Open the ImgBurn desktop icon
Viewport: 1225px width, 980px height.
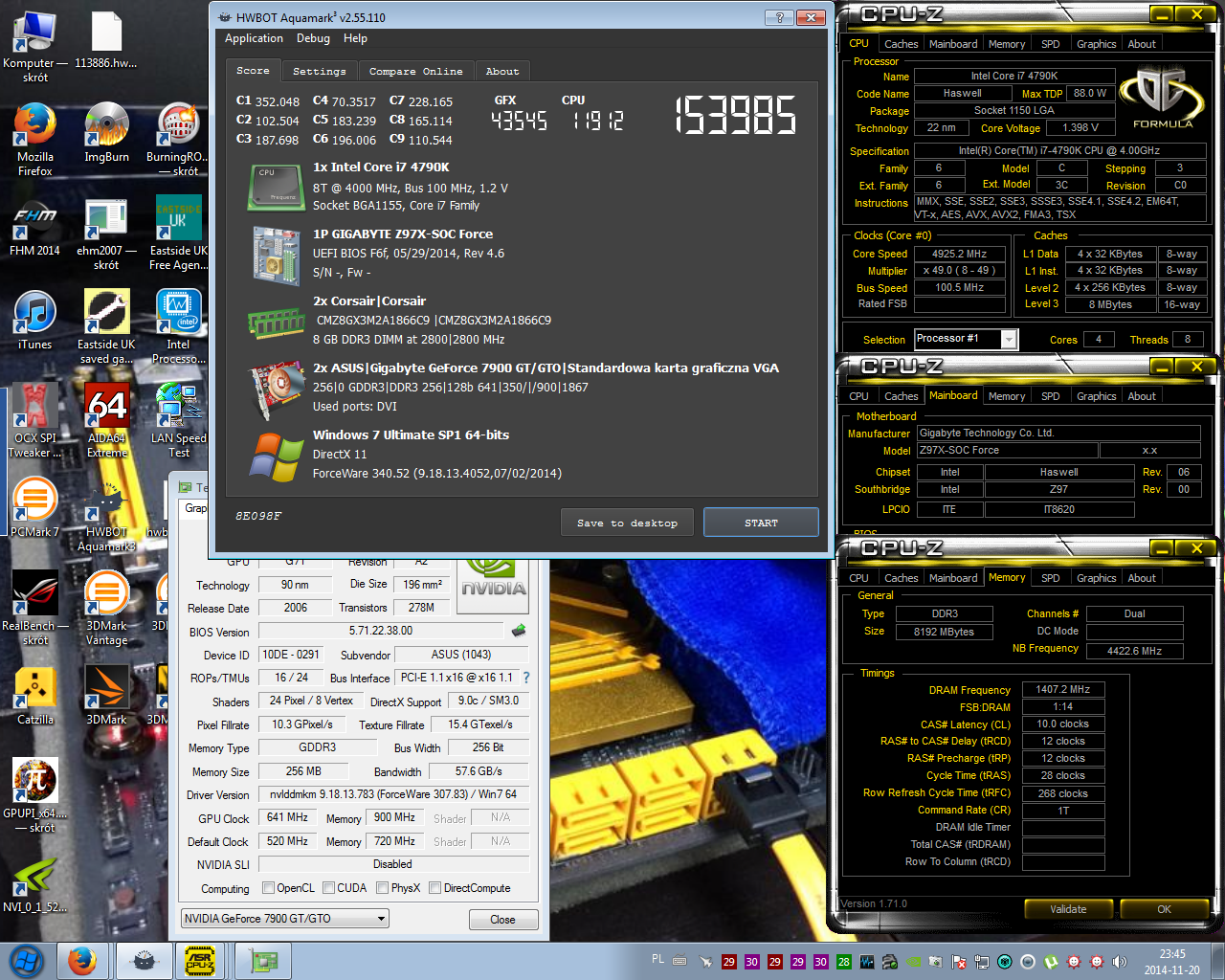point(106,133)
